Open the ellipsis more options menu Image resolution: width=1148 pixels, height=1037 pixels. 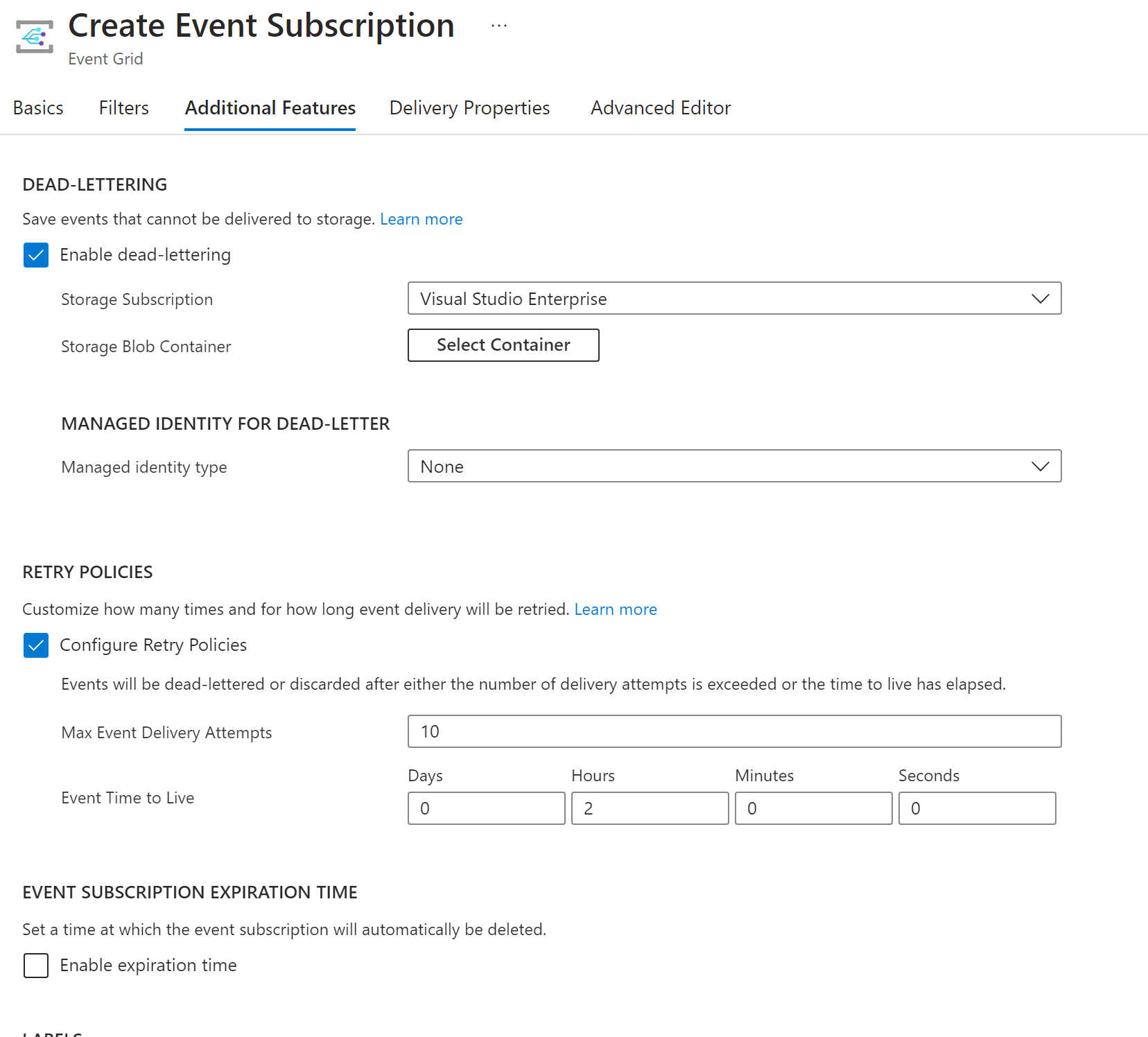[499, 26]
